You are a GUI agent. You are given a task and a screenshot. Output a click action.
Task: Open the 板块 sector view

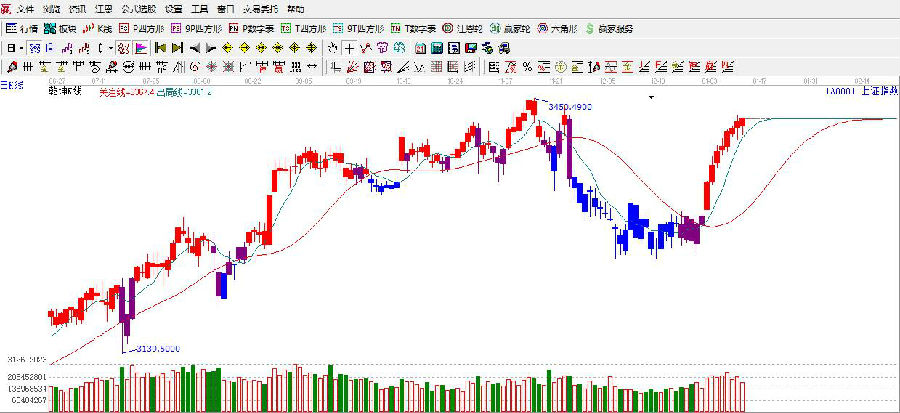click(x=60, y=29)
